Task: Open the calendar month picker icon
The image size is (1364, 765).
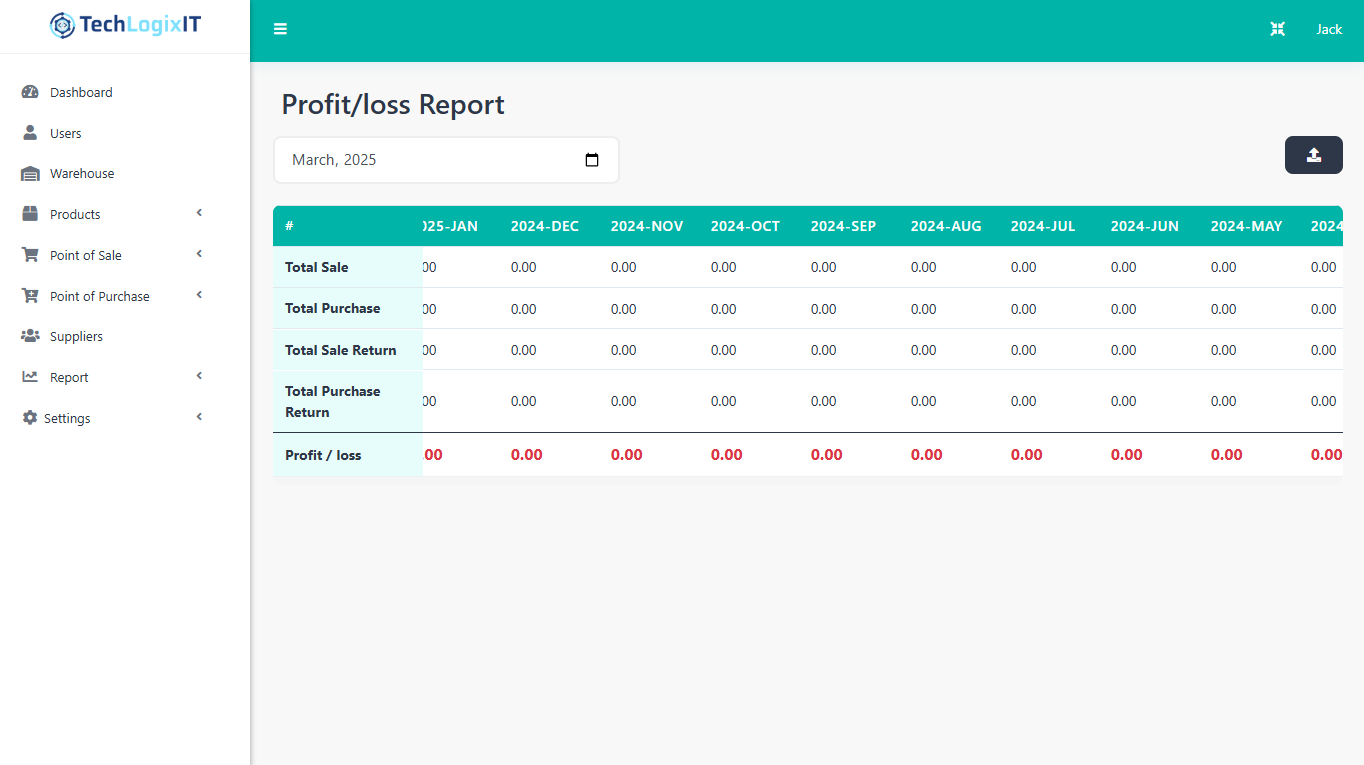Action: [592, 160]
